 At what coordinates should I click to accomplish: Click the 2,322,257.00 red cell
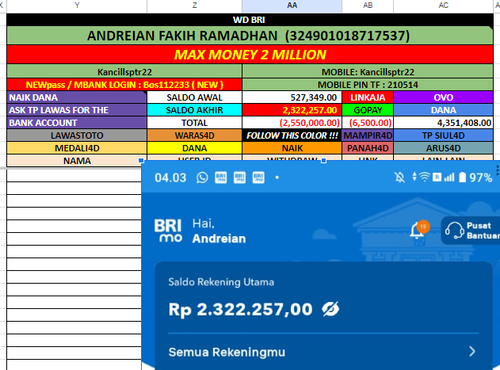tap(292, 110)
